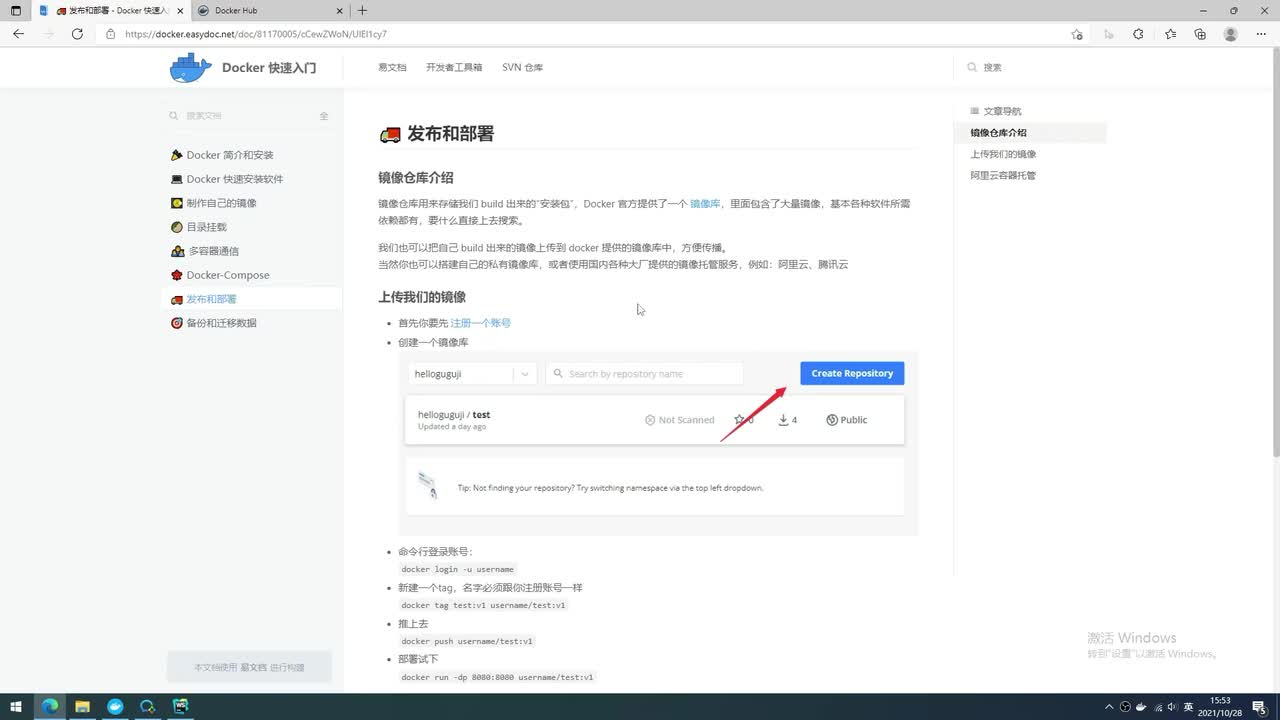Go back to the previous page
Viewport: 1280px width, 720px height.
pyautogui.click(x=18, y=33)
